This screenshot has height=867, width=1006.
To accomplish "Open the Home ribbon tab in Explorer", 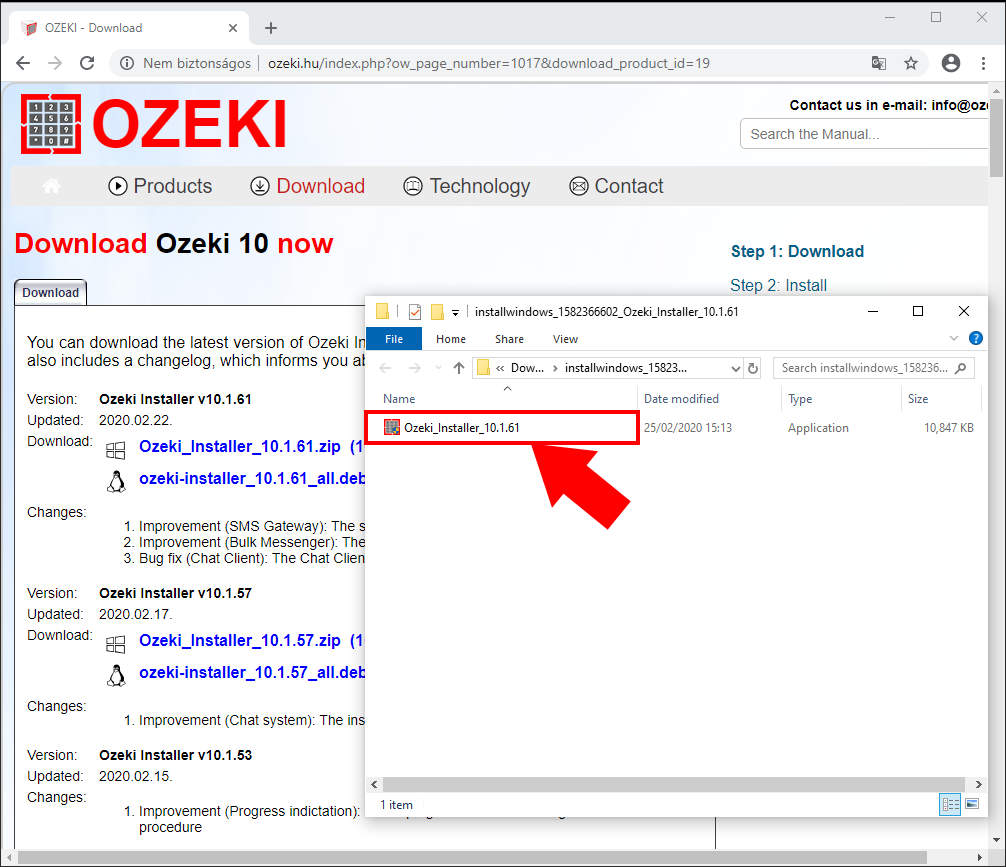I will pyautogui.click(x=451, y=339).
